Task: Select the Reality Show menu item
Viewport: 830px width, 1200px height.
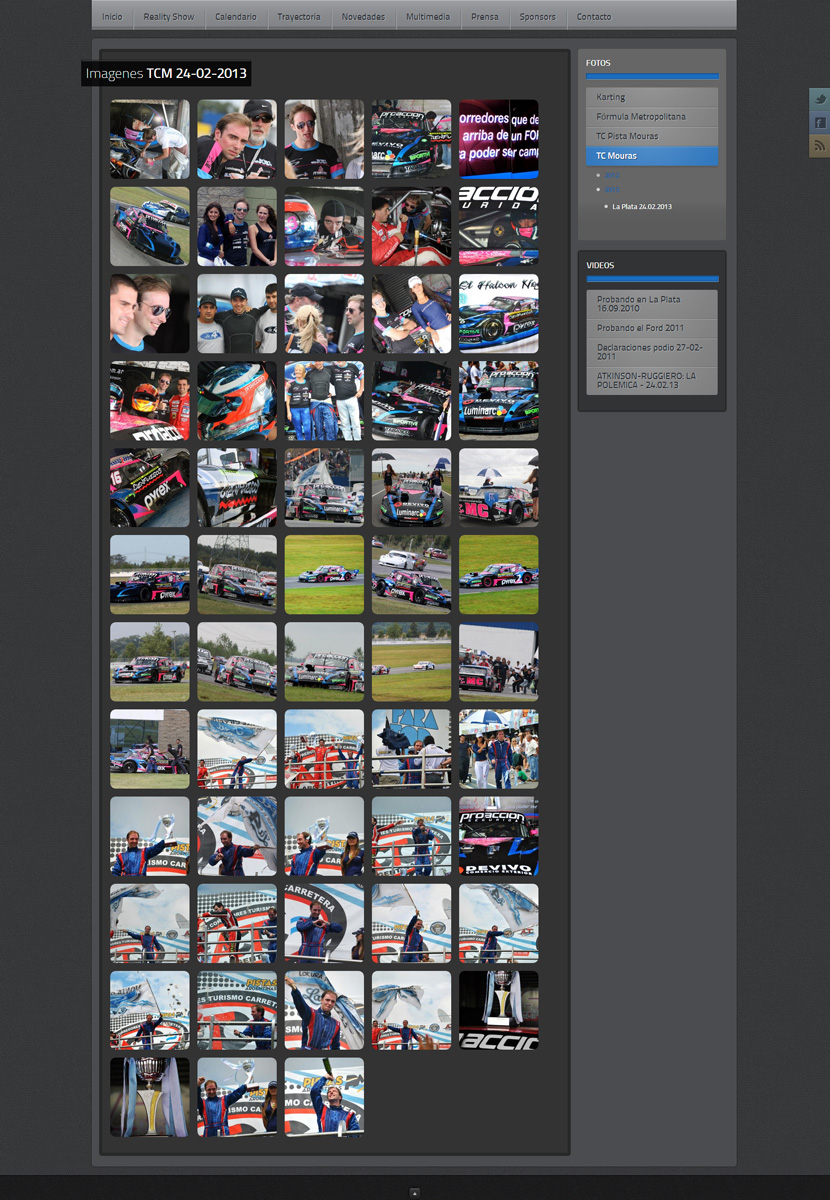Action: (169, 17)
